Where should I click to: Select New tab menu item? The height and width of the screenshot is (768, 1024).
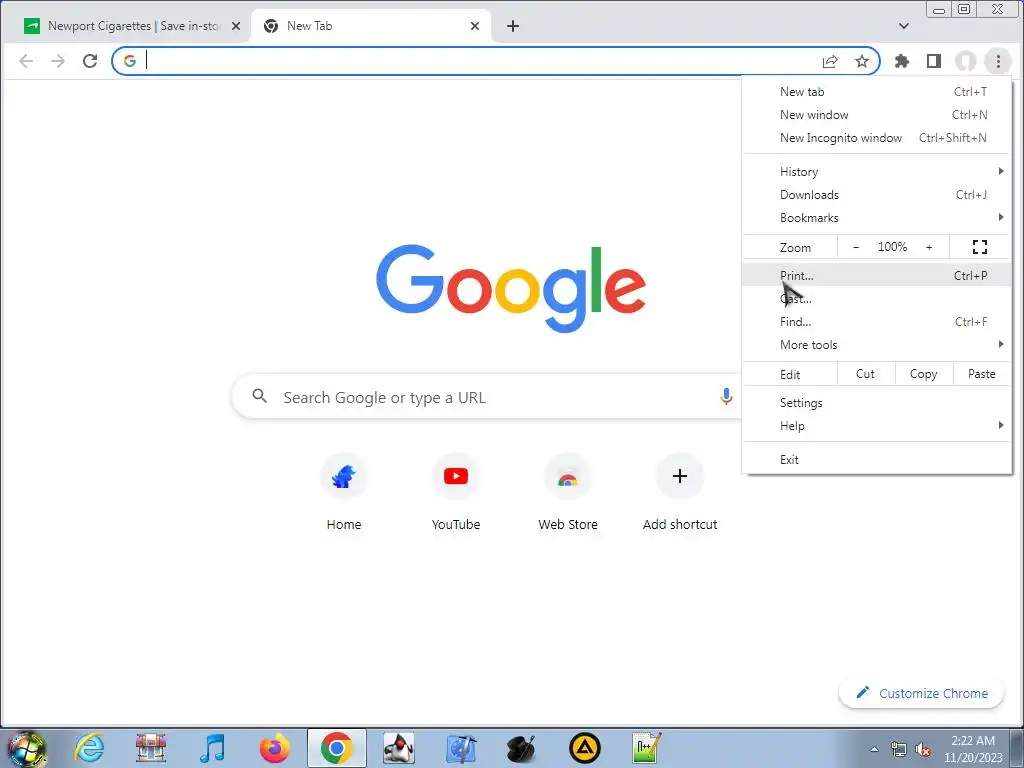pos(876,92)
